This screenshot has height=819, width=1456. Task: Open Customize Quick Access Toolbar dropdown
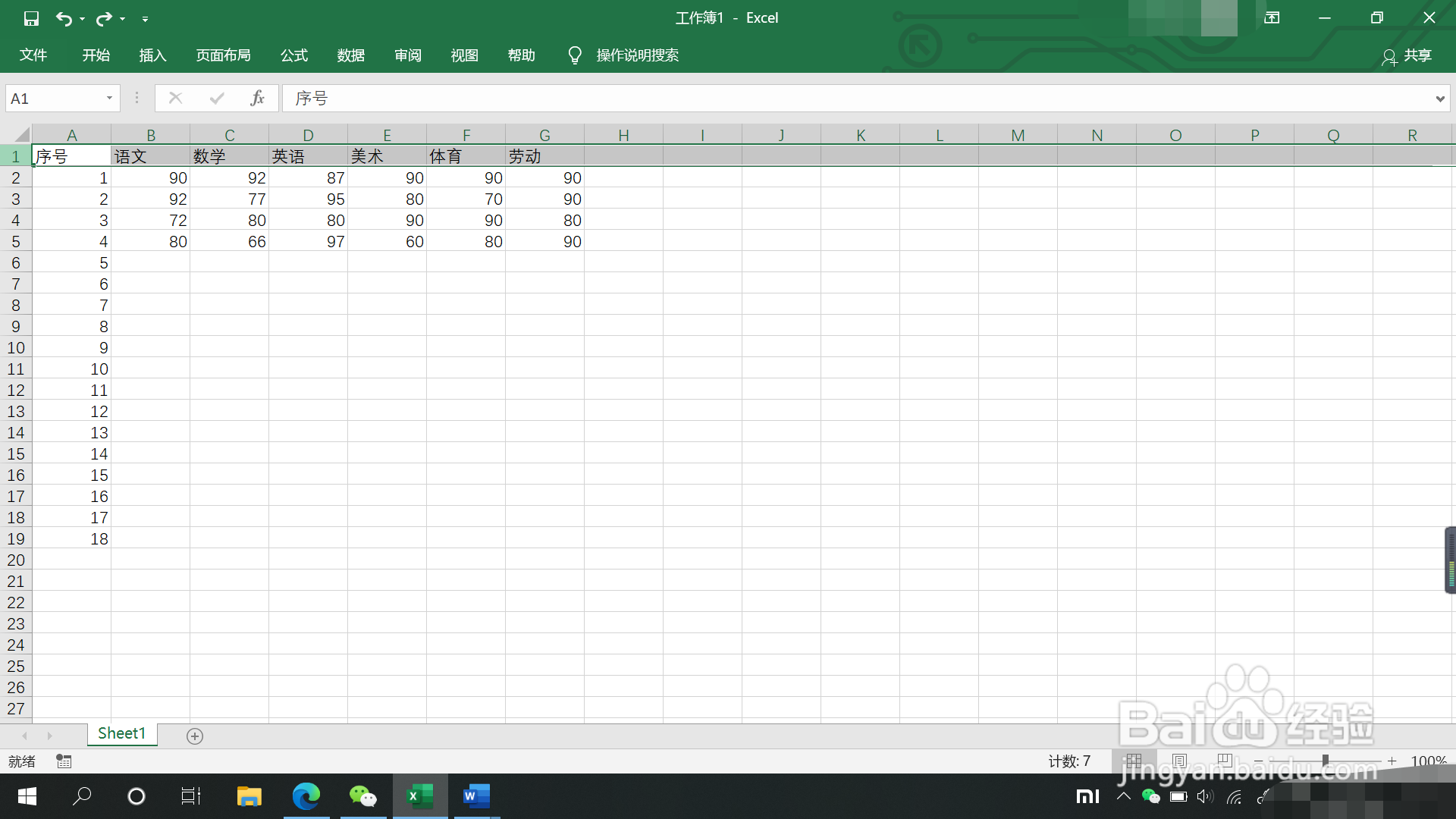click(145, 19)
